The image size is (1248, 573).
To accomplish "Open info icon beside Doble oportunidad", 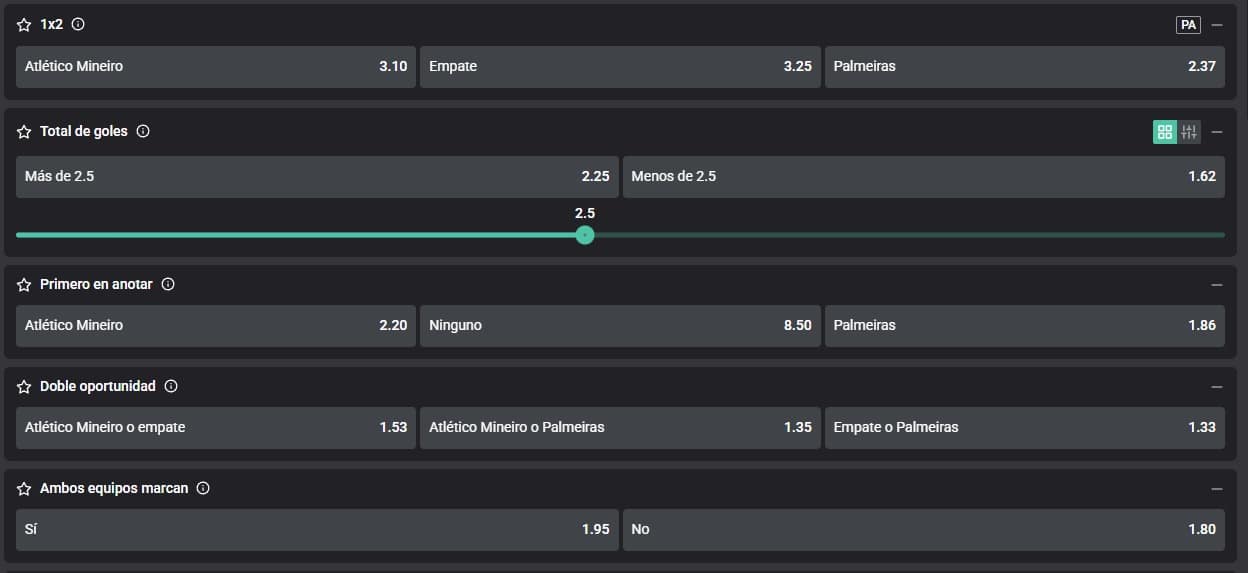I will 171,386.
